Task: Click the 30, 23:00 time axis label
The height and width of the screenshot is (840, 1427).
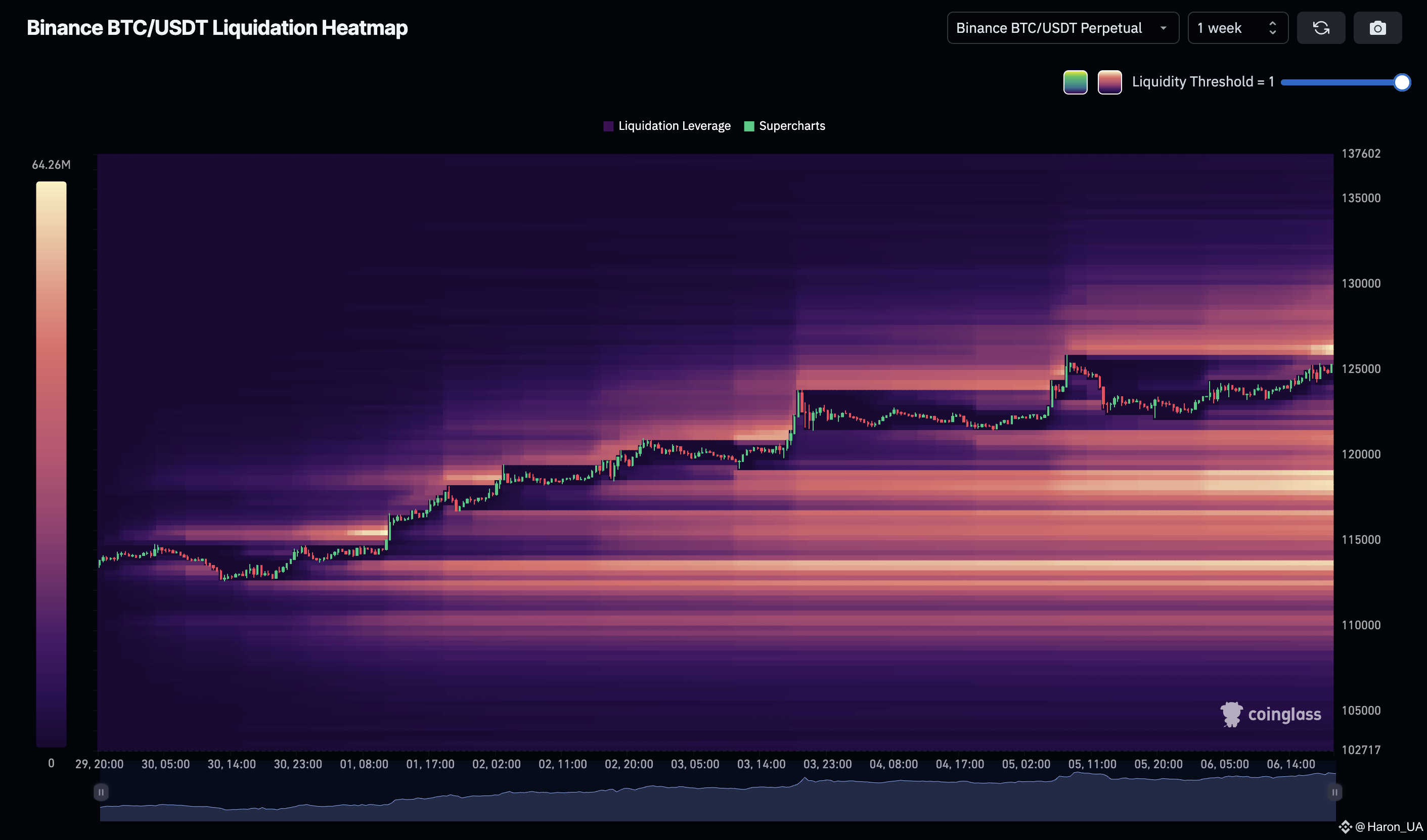Action: click(x=298, y=764)
